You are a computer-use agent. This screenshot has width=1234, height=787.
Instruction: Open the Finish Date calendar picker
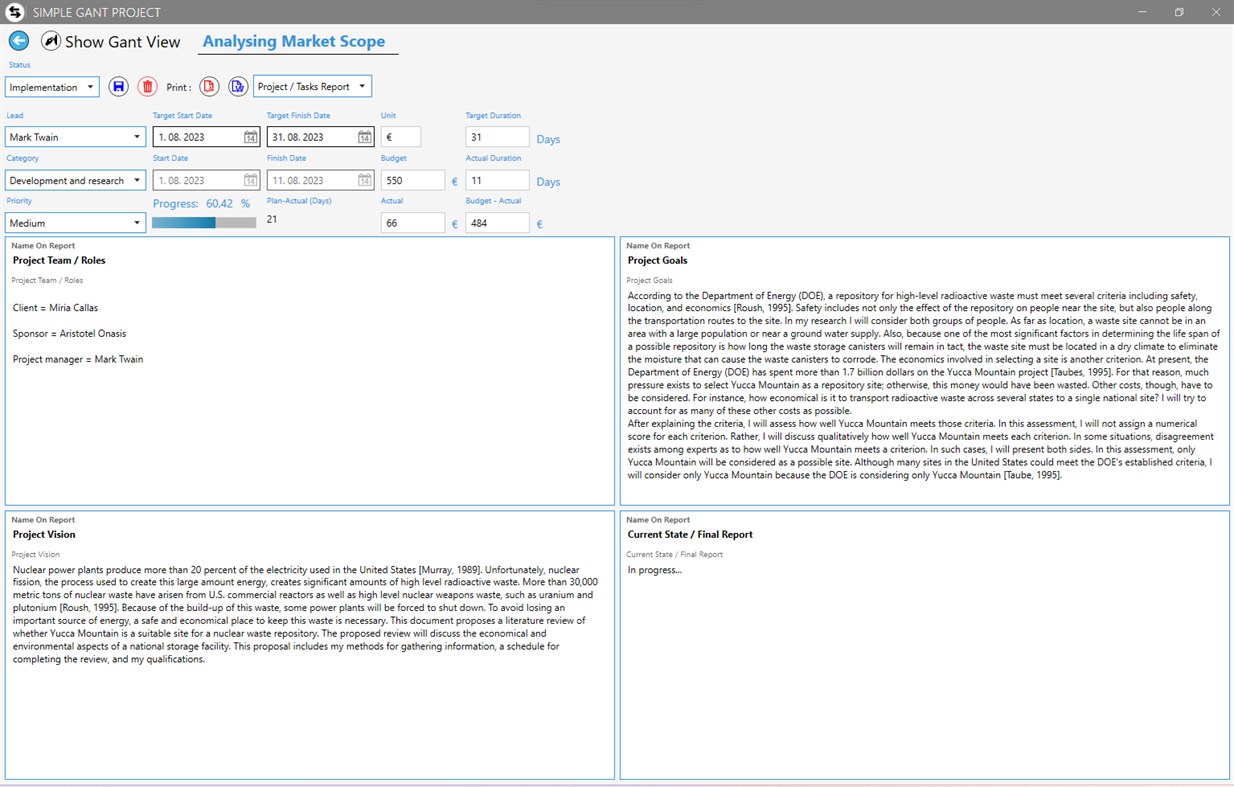click(363, 179)
